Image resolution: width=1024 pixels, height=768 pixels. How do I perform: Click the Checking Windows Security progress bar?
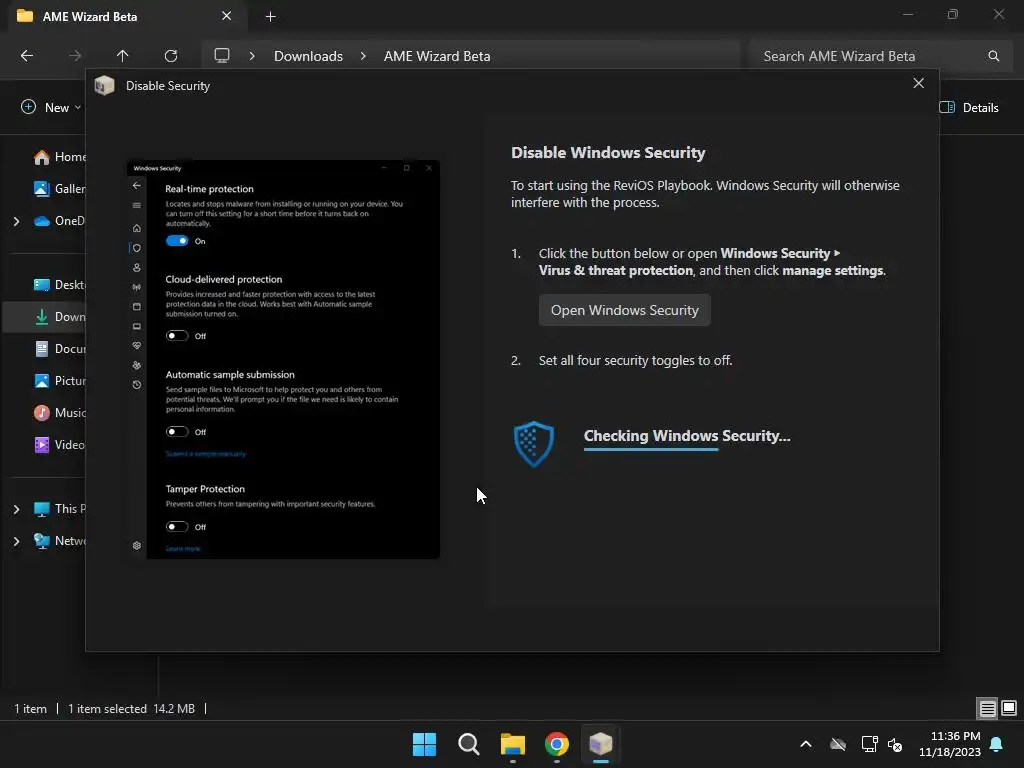tap(651, 449)
